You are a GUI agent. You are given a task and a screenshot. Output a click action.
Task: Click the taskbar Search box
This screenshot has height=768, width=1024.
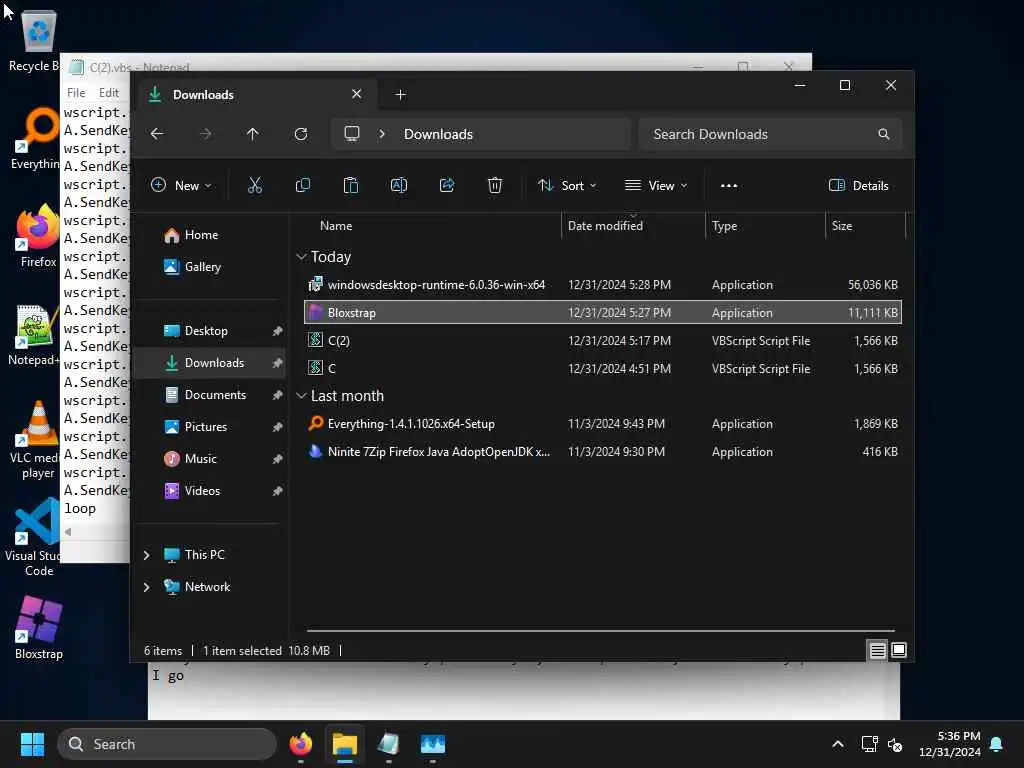pyautogui.click(x=167, y=744)
